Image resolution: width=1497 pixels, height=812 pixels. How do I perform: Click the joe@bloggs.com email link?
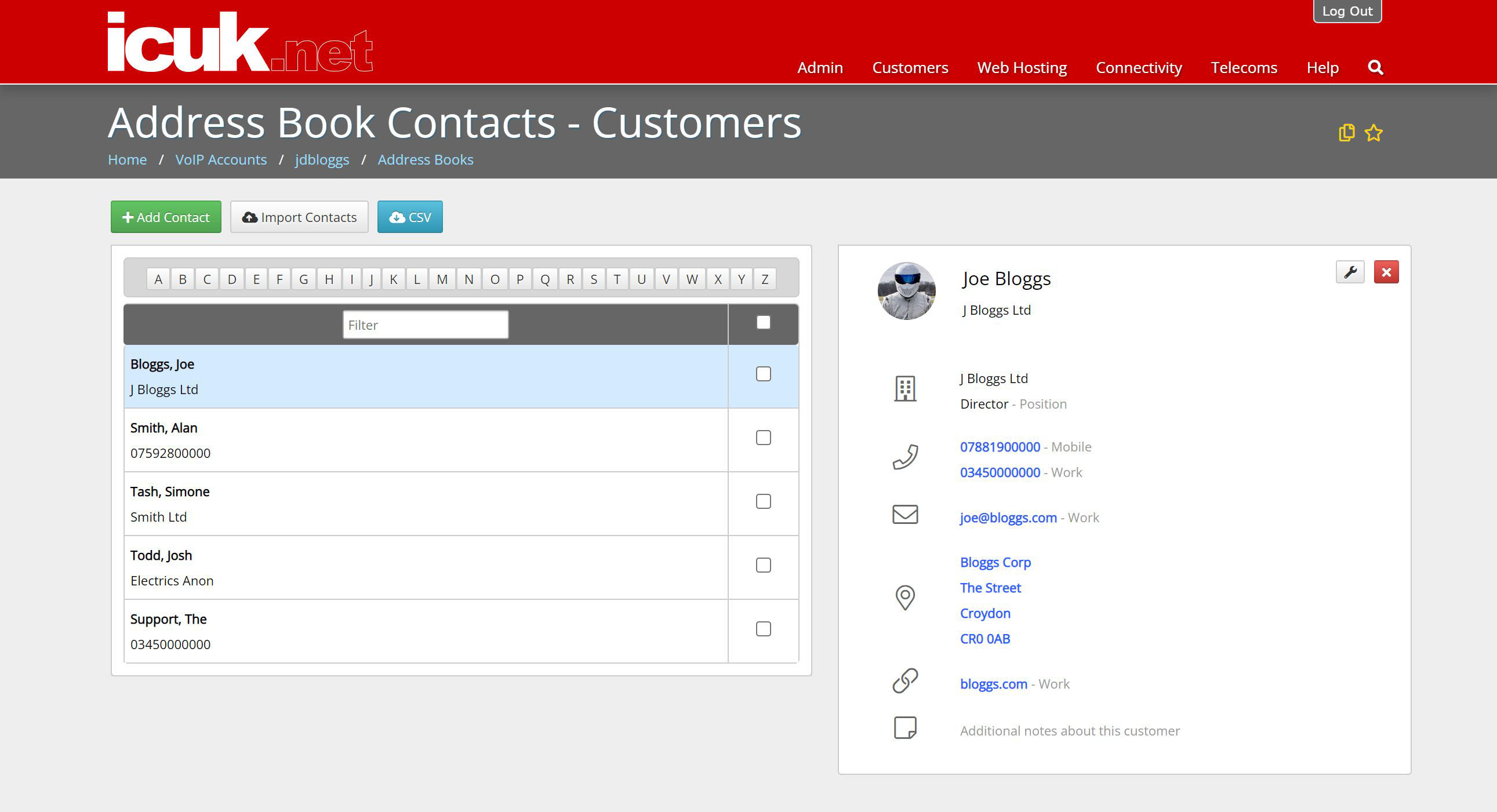pyautogui.click(x=1008, y=518)
